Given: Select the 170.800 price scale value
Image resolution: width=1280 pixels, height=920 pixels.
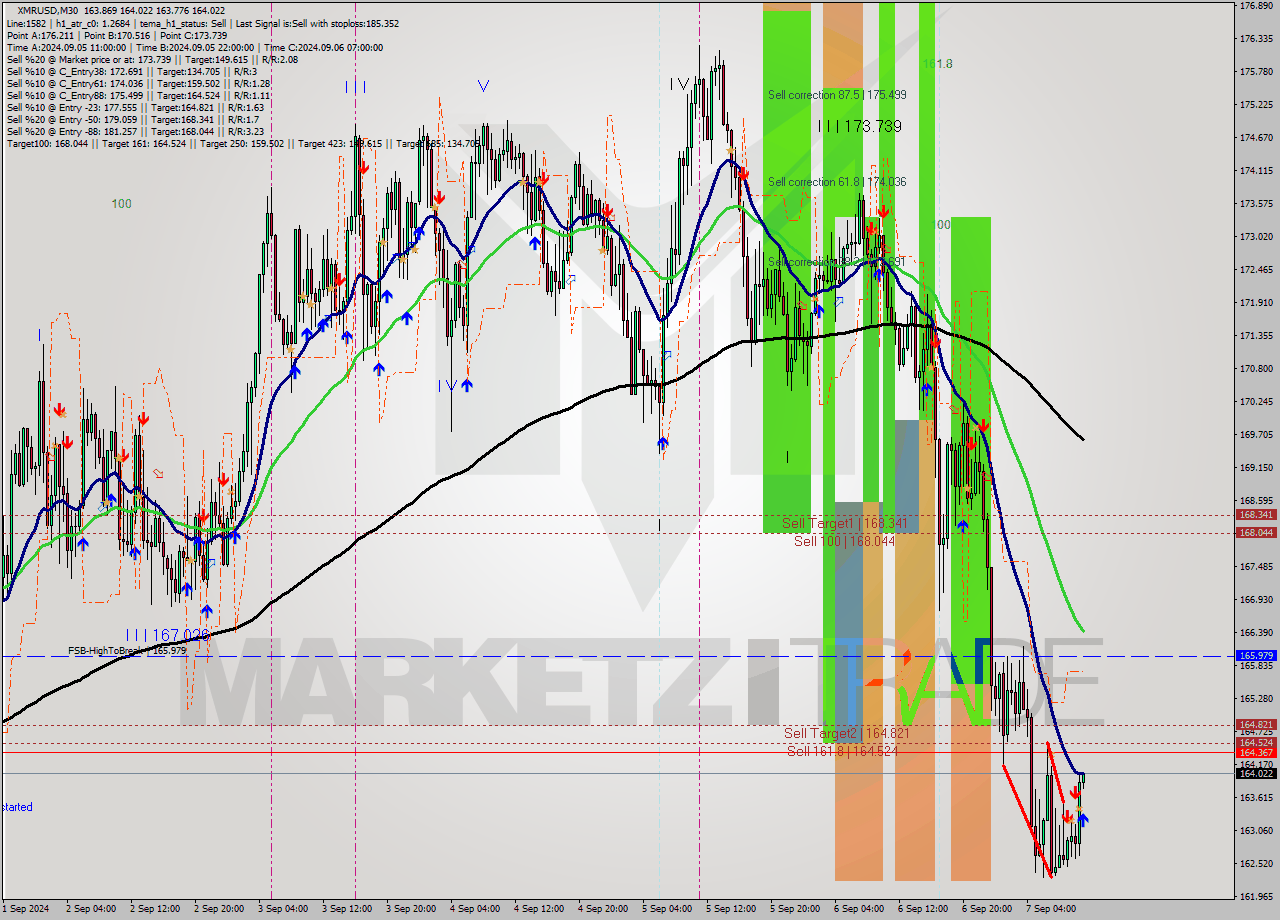Looking at the screenshot, I should point(1256,369).
